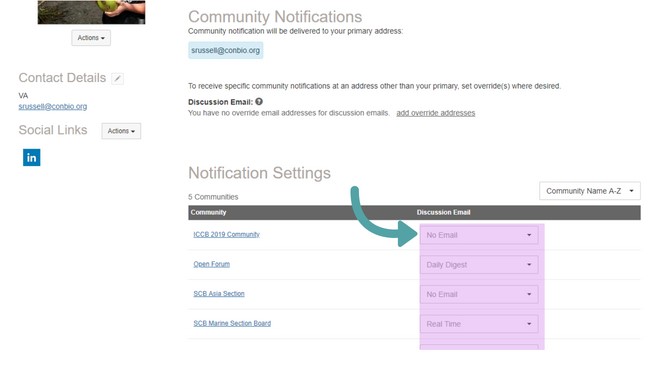The width and height of the screenshot is (672, 365).
Task: Click the Community Notifications heading
Action: [275, 17]
